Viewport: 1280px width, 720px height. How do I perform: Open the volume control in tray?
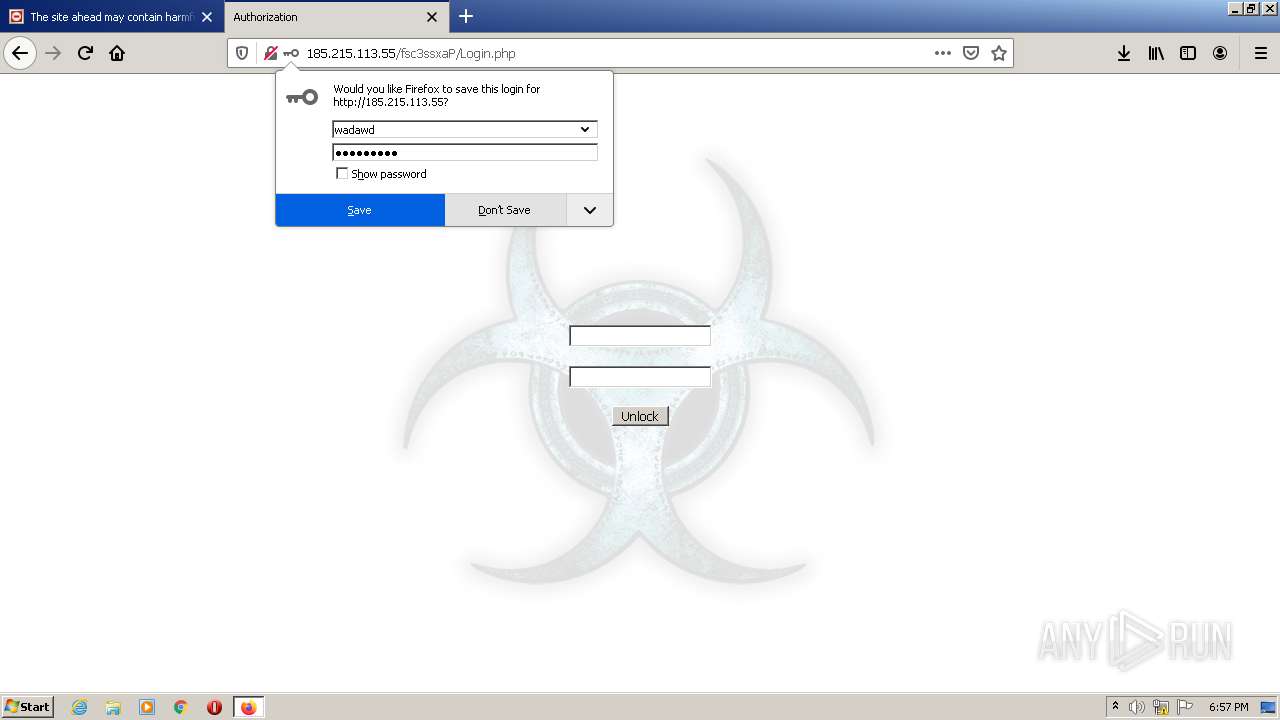[x=1137, y=707]
